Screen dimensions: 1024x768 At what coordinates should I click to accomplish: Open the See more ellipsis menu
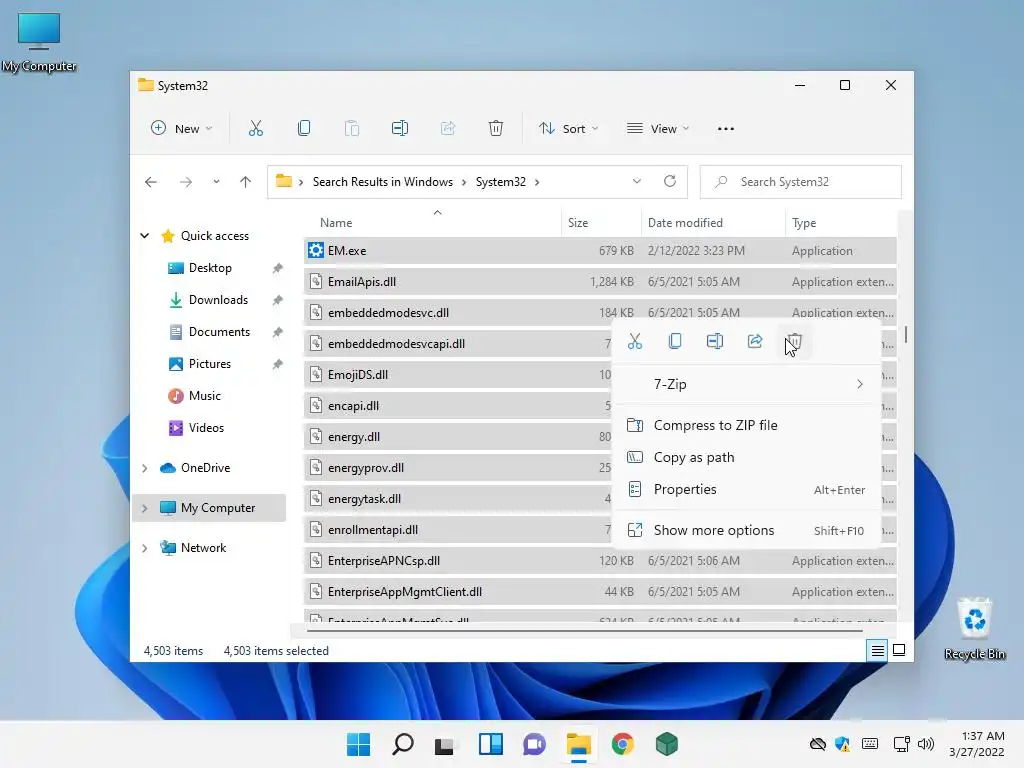pos(726,129)
